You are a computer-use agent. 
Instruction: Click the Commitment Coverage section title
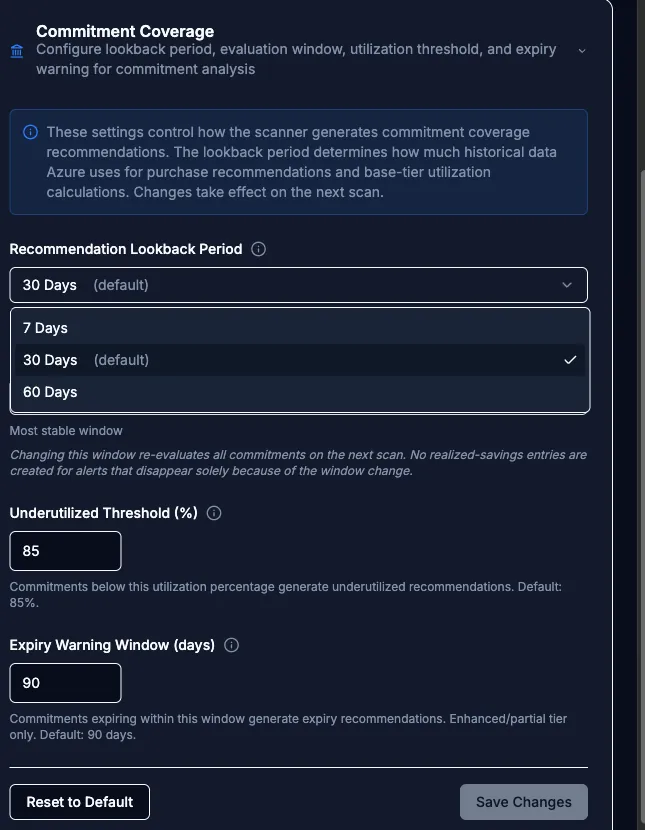click(x=125, y=31)
